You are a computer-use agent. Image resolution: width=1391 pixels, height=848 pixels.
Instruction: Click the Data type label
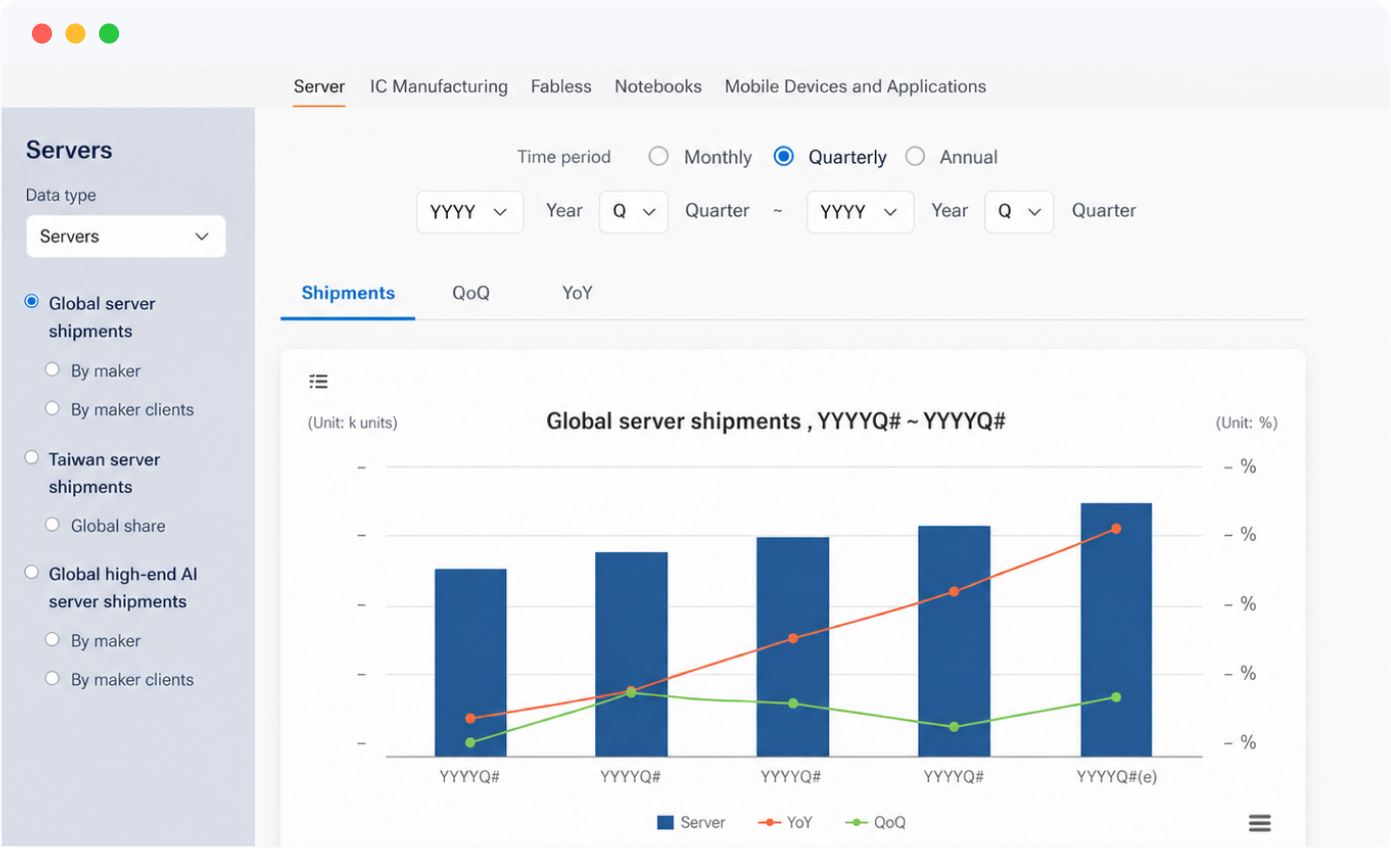click(x=61, y=195)
